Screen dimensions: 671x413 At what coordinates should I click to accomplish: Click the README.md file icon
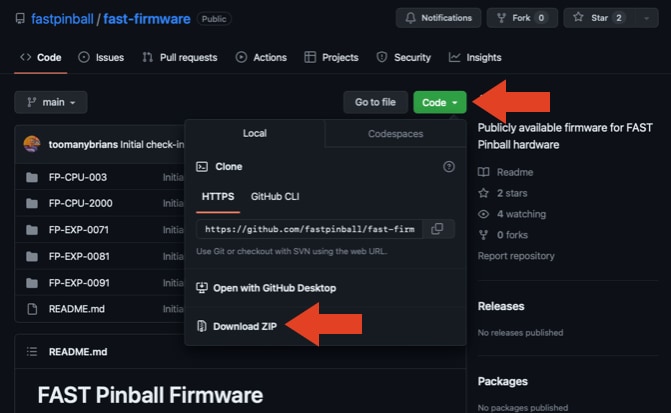(32, 309)
